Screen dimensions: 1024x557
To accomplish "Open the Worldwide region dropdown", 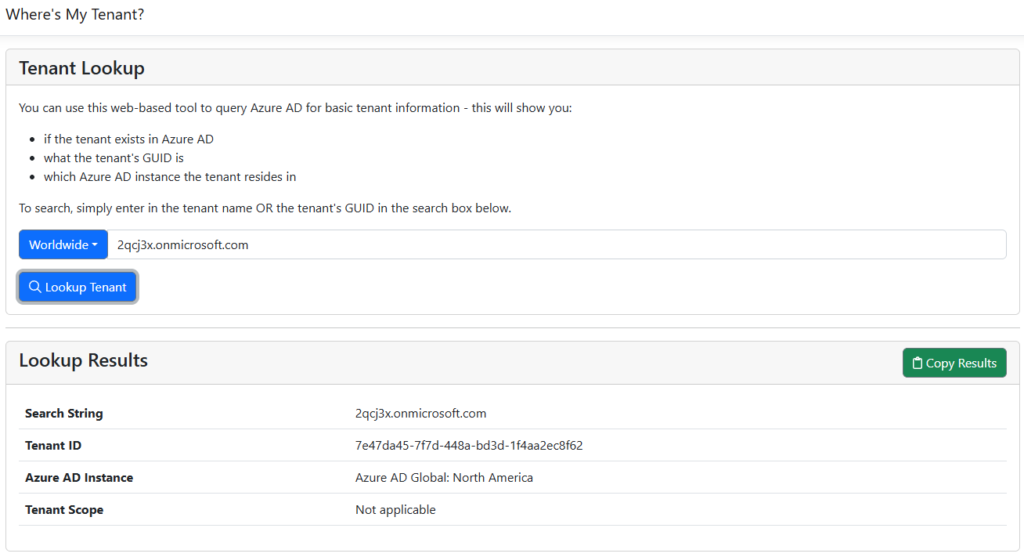I will 63,245.
